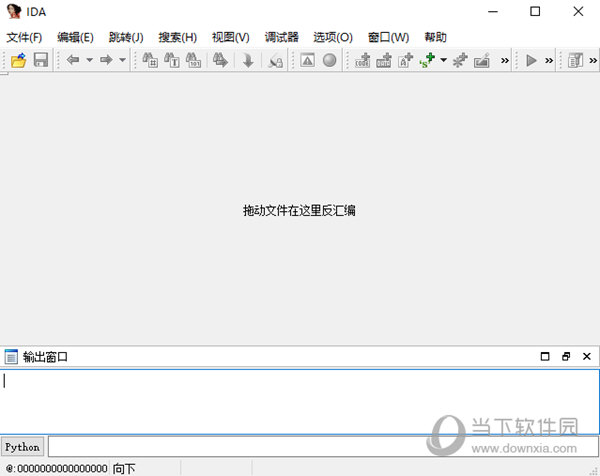The height and width of the screenshot is (476, 600).
Task: Jump back with the left arrow icon
Action: (x=73, y=60)
